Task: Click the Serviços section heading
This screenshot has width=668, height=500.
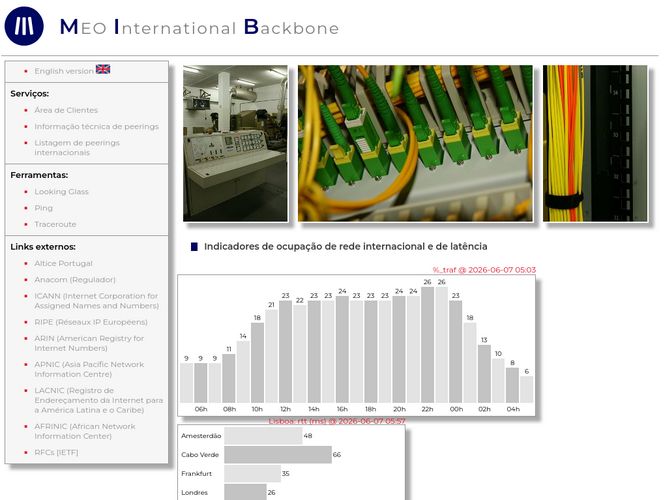Action: (29, 93)
